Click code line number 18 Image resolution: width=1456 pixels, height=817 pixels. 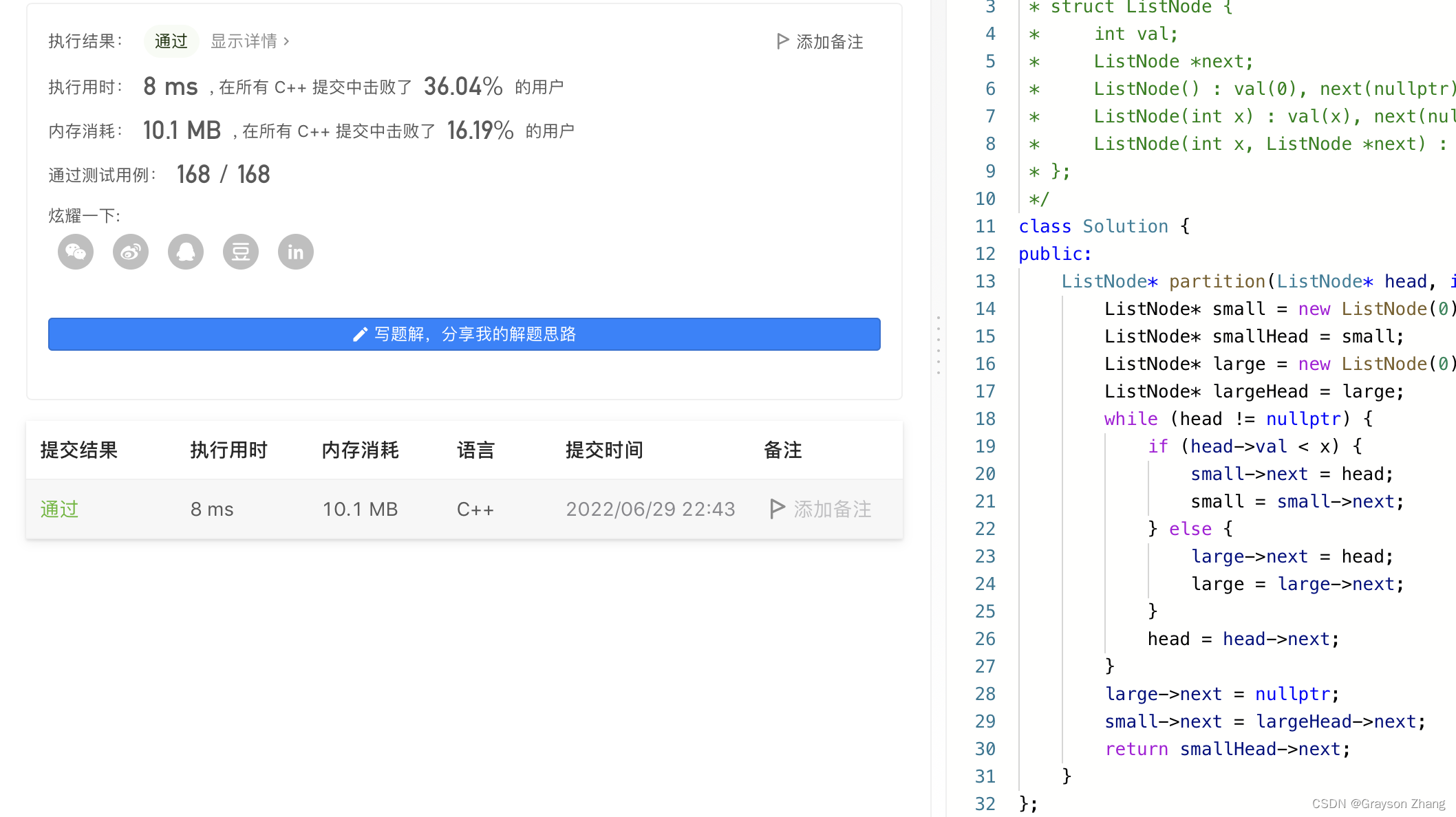(x=985, y=419)
